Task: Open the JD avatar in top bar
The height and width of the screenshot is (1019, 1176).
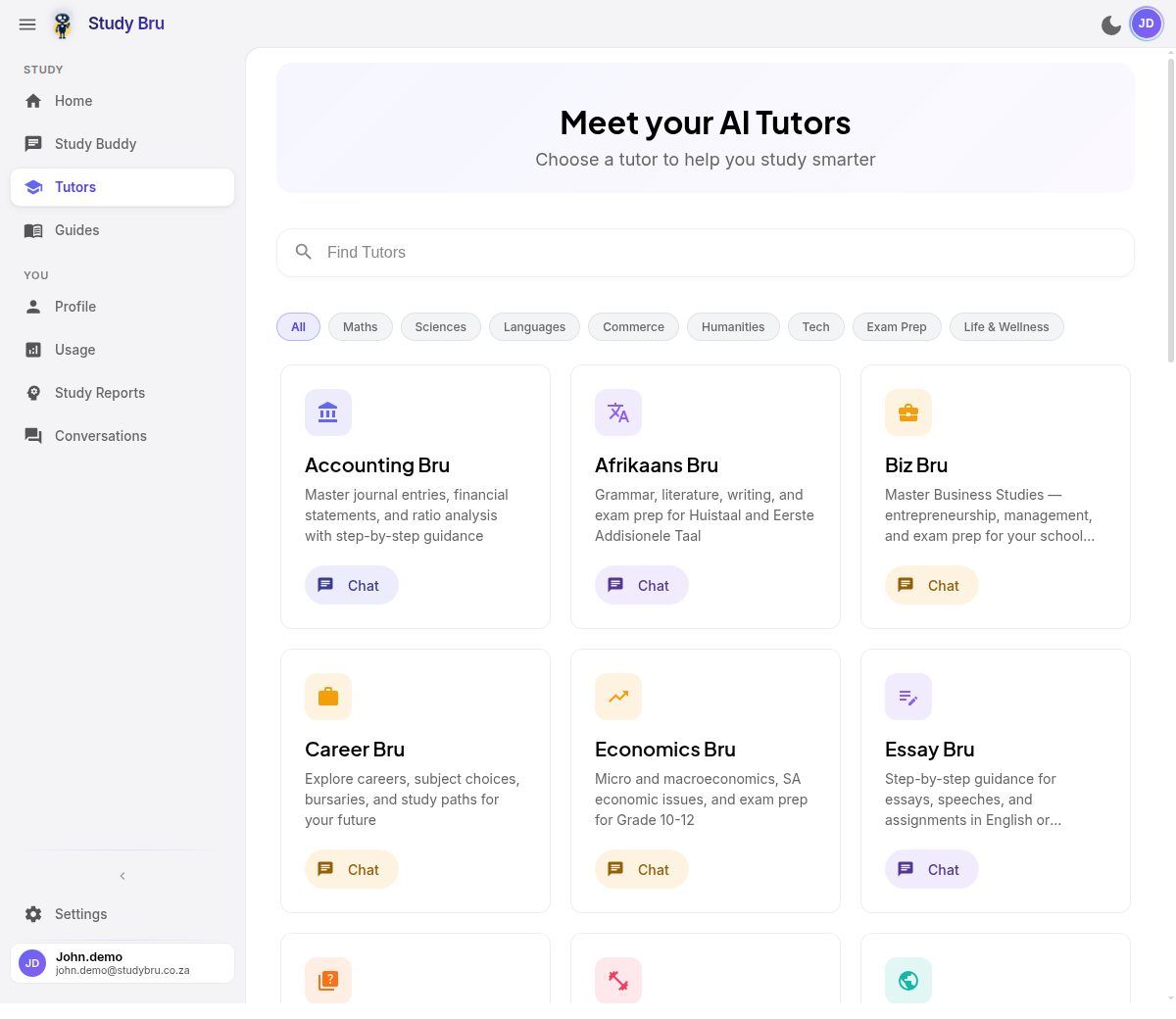Action: point(1147,24)
